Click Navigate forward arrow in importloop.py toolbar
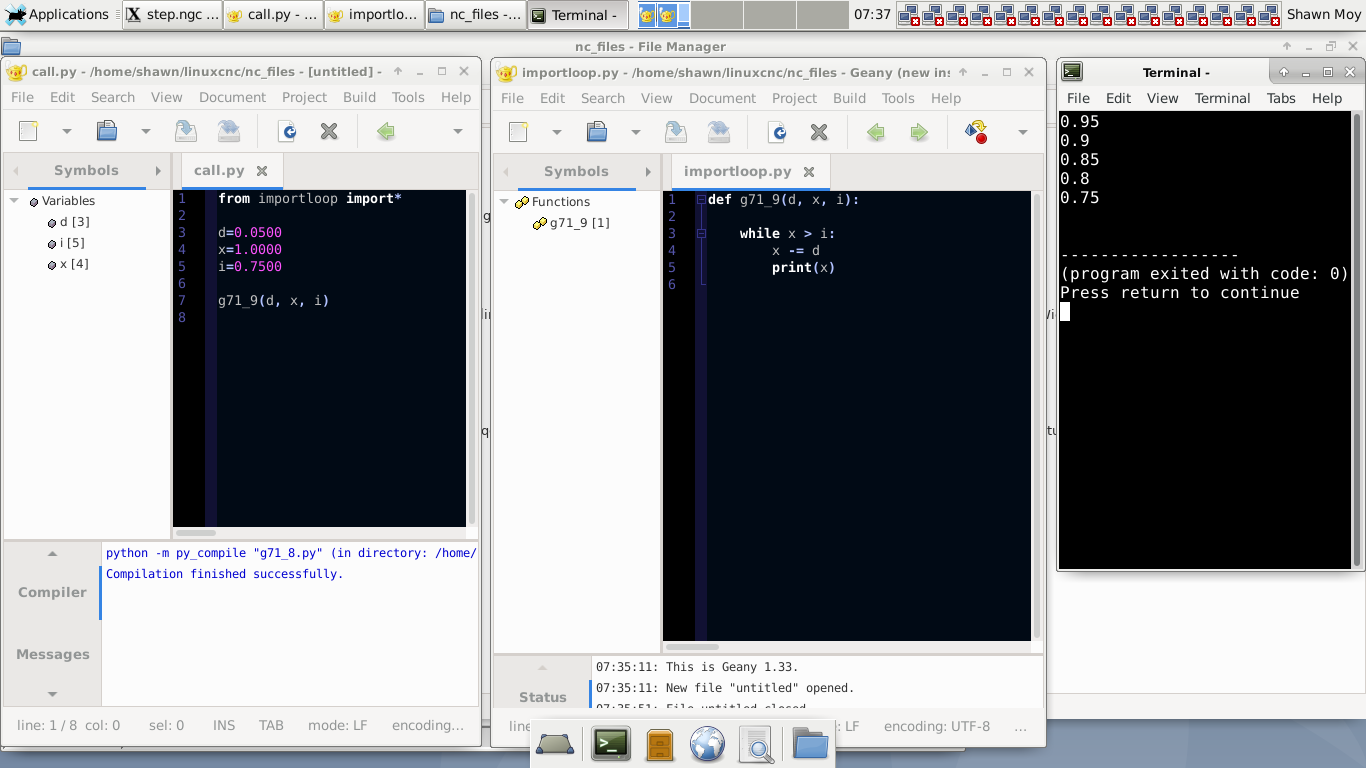Screen dimensions: 1366x768 (x=919, y=132)
